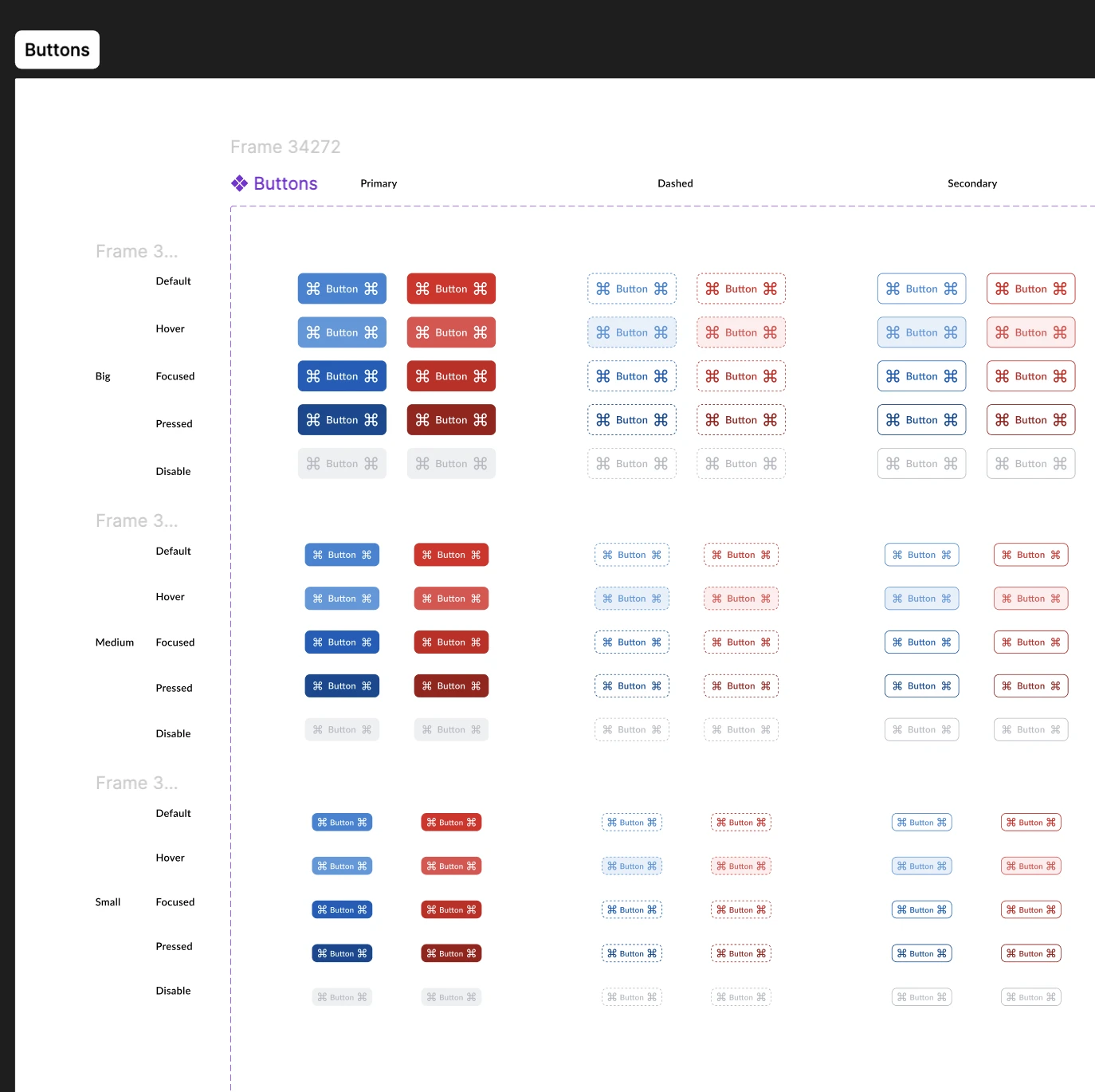
Task: Click leading command icon in Big Pressed blue Primary button
Action: (313, 420)
